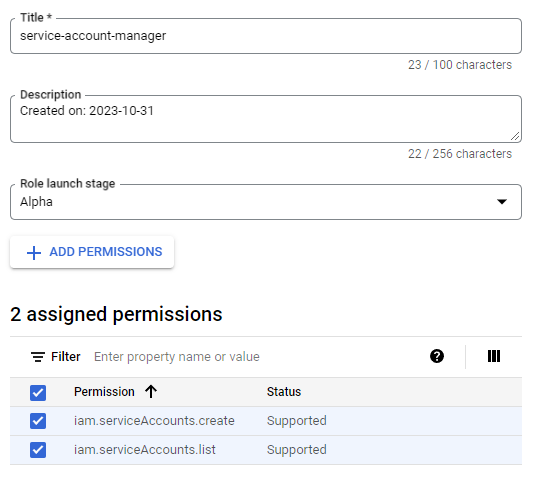Open the filter help question-mark icon
The height and width of the screenshot is (481, 533).
click(436, 356)
